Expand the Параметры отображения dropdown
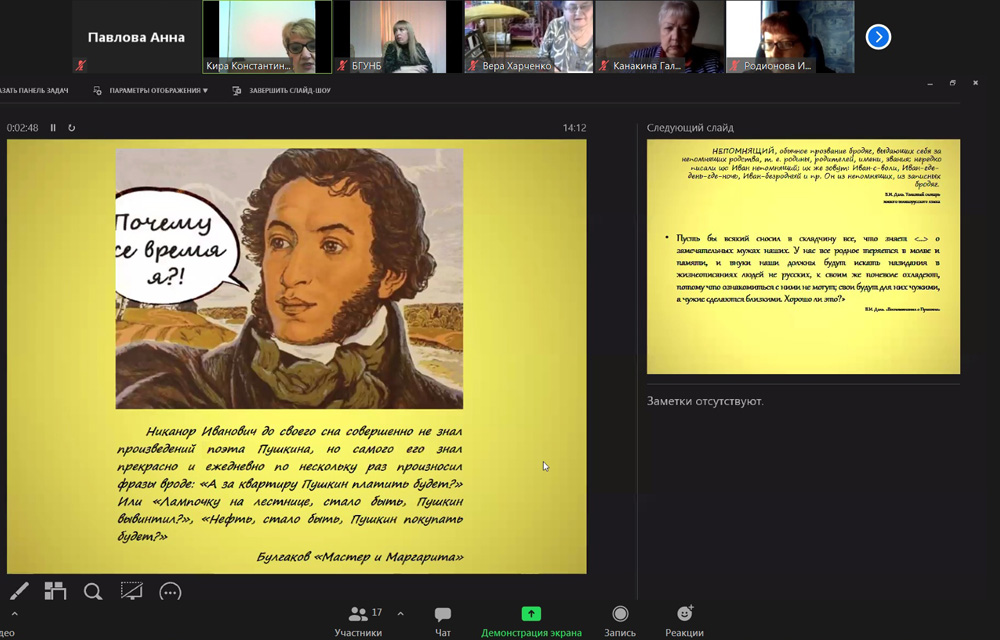Image resolution: width=1000 pixels, height=640 pixels. click(151, 91)
